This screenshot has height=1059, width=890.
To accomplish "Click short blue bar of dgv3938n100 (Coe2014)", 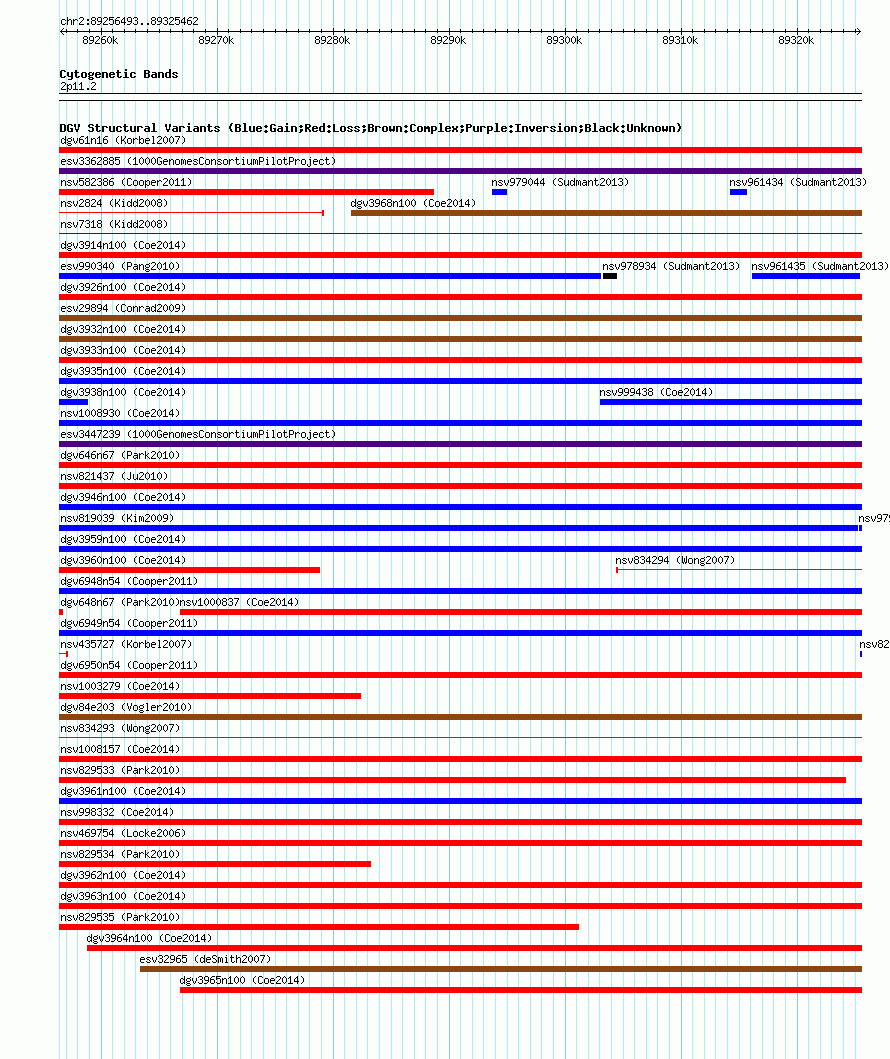I will point(74,402).
